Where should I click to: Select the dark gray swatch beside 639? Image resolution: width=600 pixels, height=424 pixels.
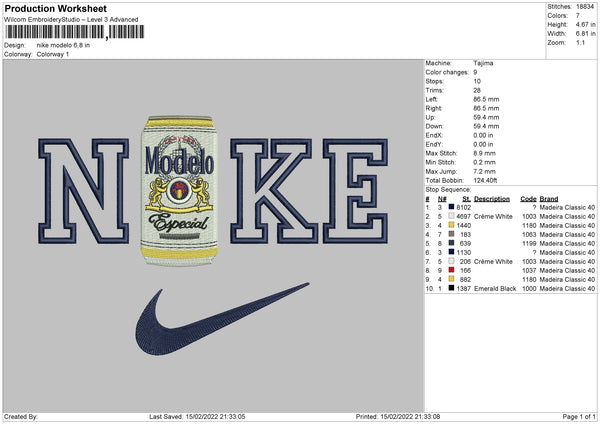click(x=451, y=243)
